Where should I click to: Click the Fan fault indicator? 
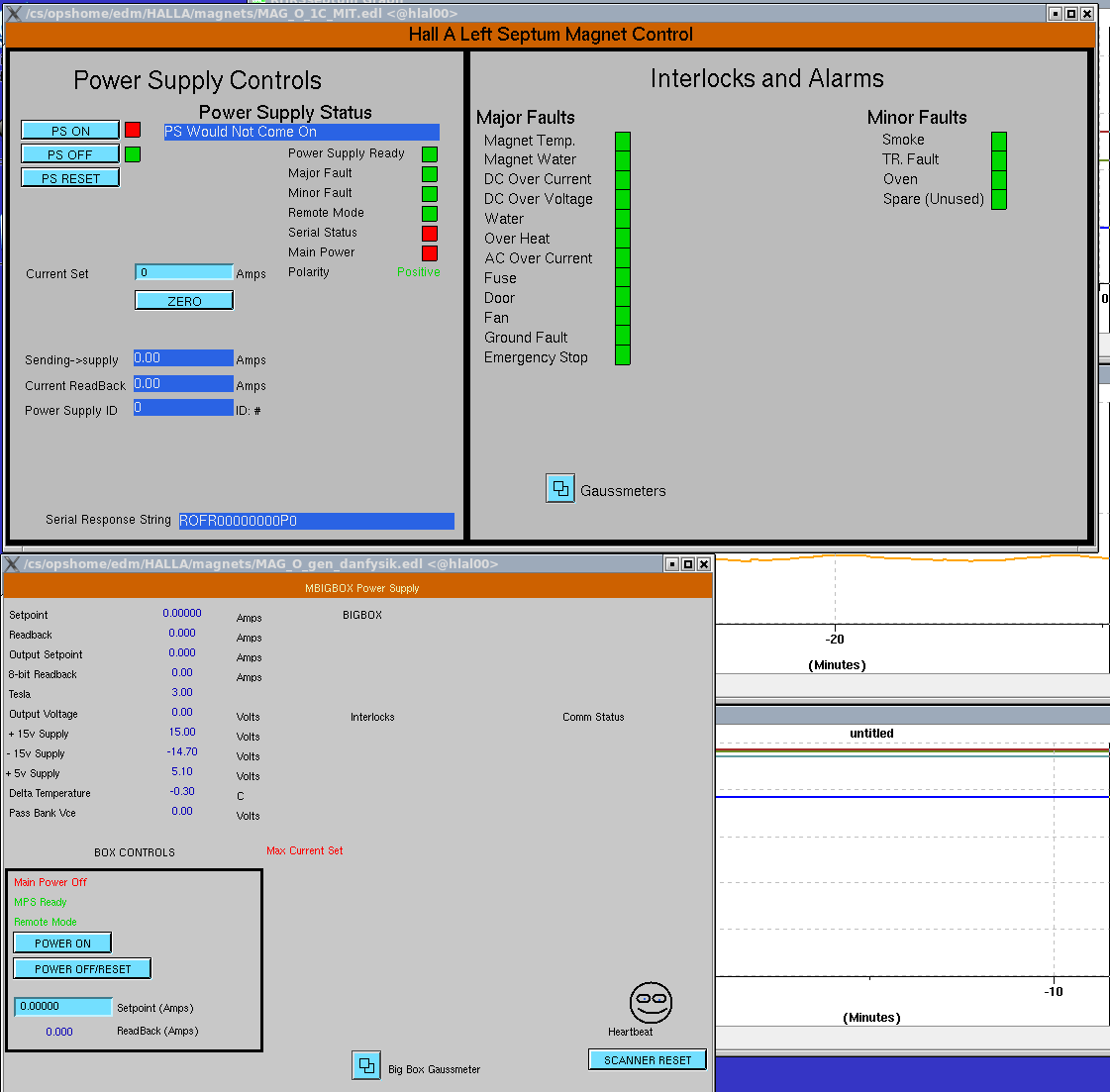[623, 317]
